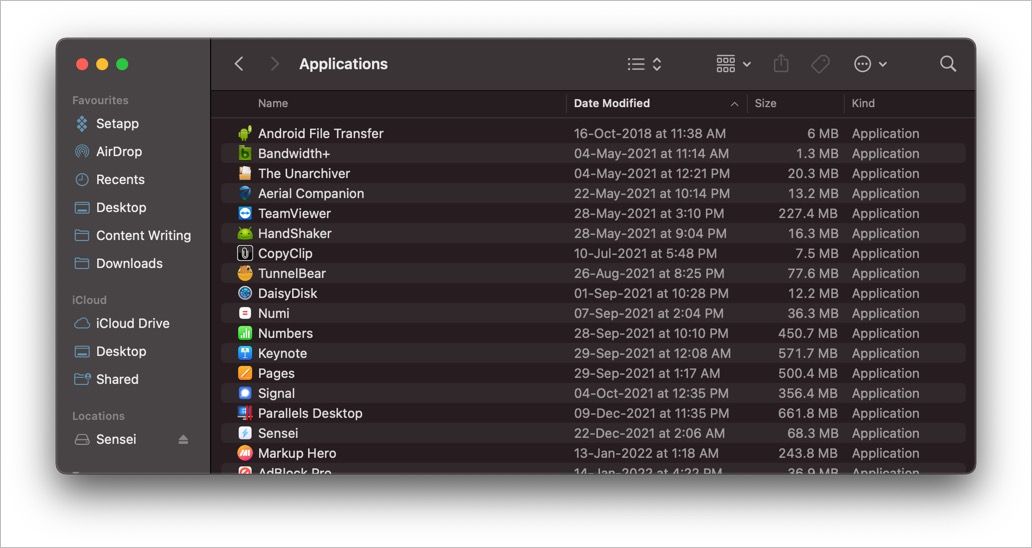The width and height of the screenshot is (1032, 548).
Task: Click the Numbers app icon
Action: pos(245,334)
